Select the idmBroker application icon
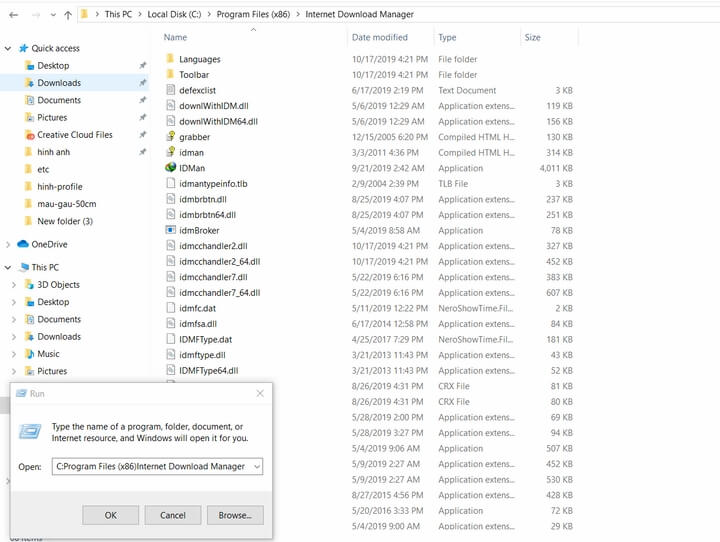 click(x=170, y=230)
